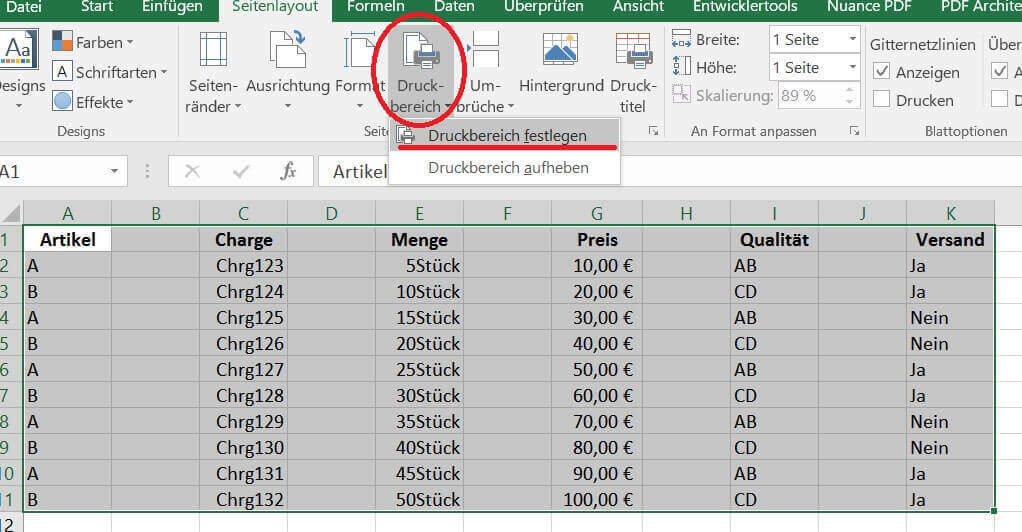Click the Breite width icon
Screen dimensions: 1022x532
(x=681, y=38)
